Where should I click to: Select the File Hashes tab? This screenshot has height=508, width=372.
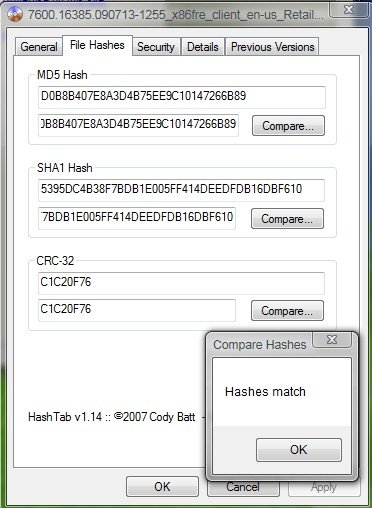tap(97, 45)
